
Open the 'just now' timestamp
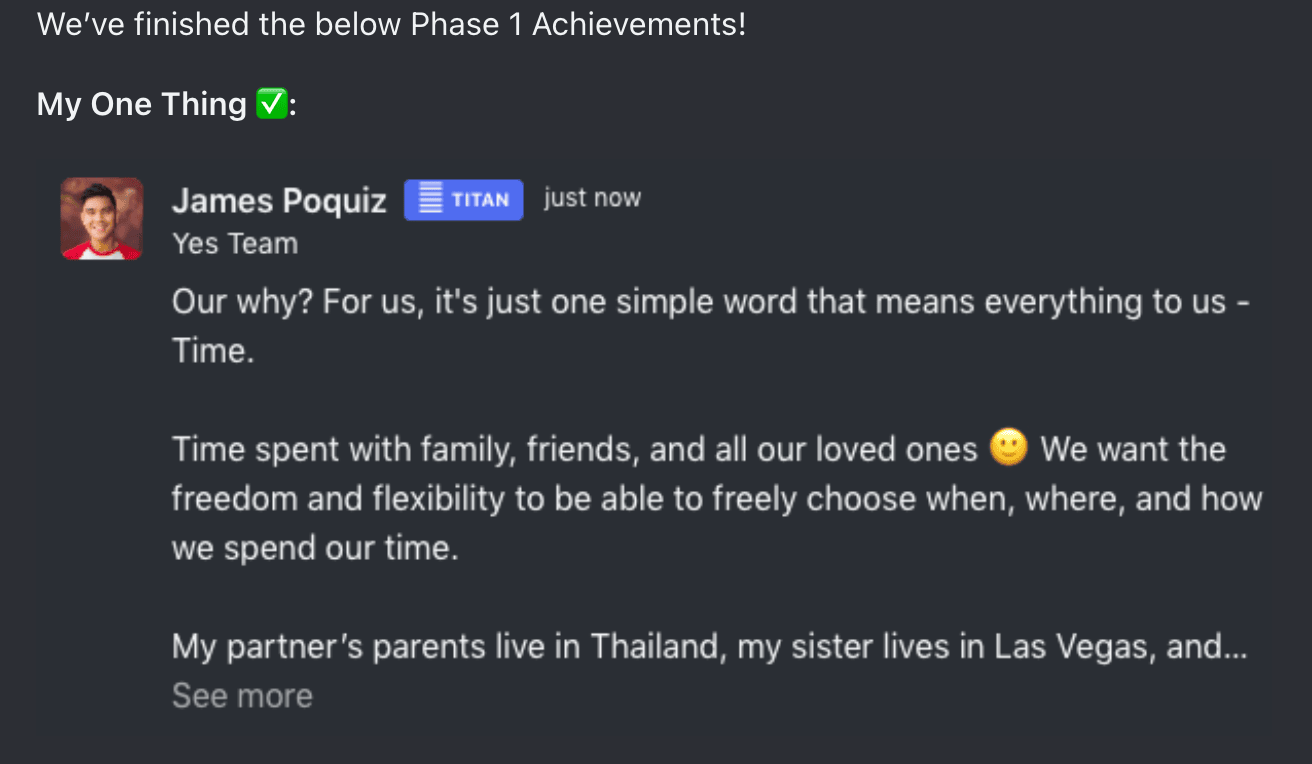[x=592, y=198]
